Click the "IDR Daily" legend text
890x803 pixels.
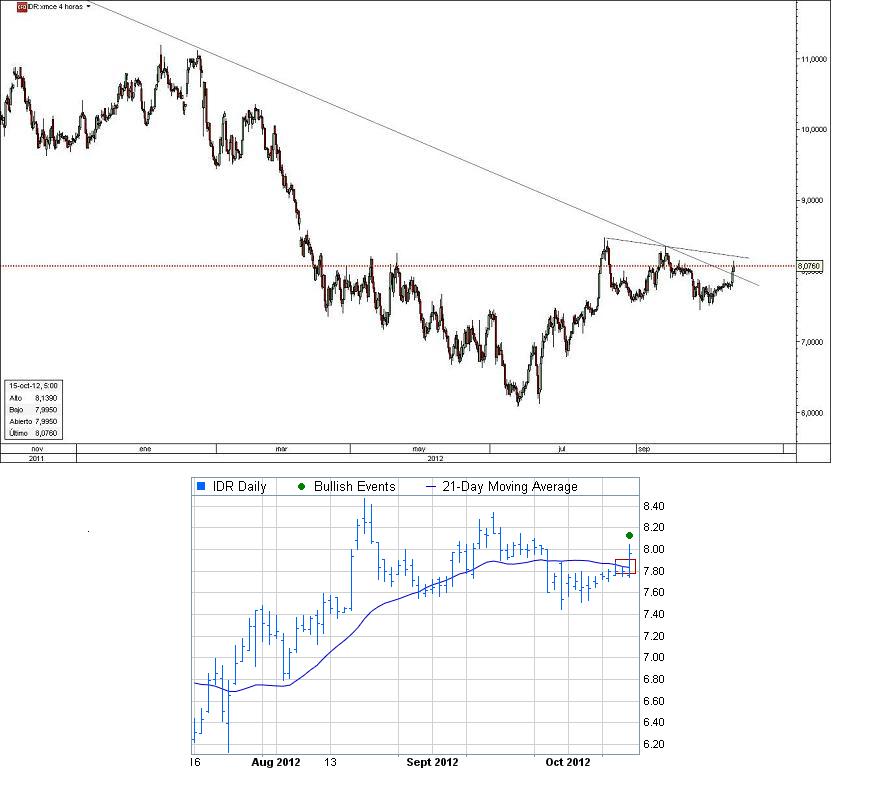[239, 486]
